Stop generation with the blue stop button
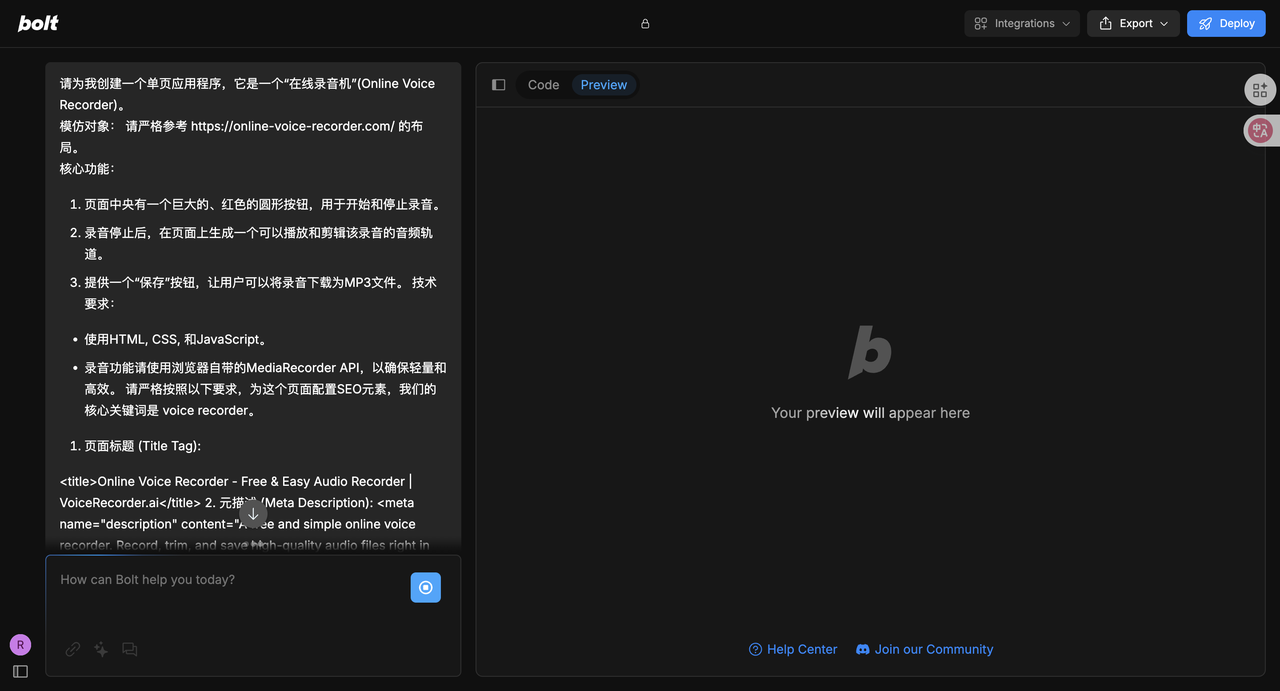1280x691 pixels. tap(425, 588)
